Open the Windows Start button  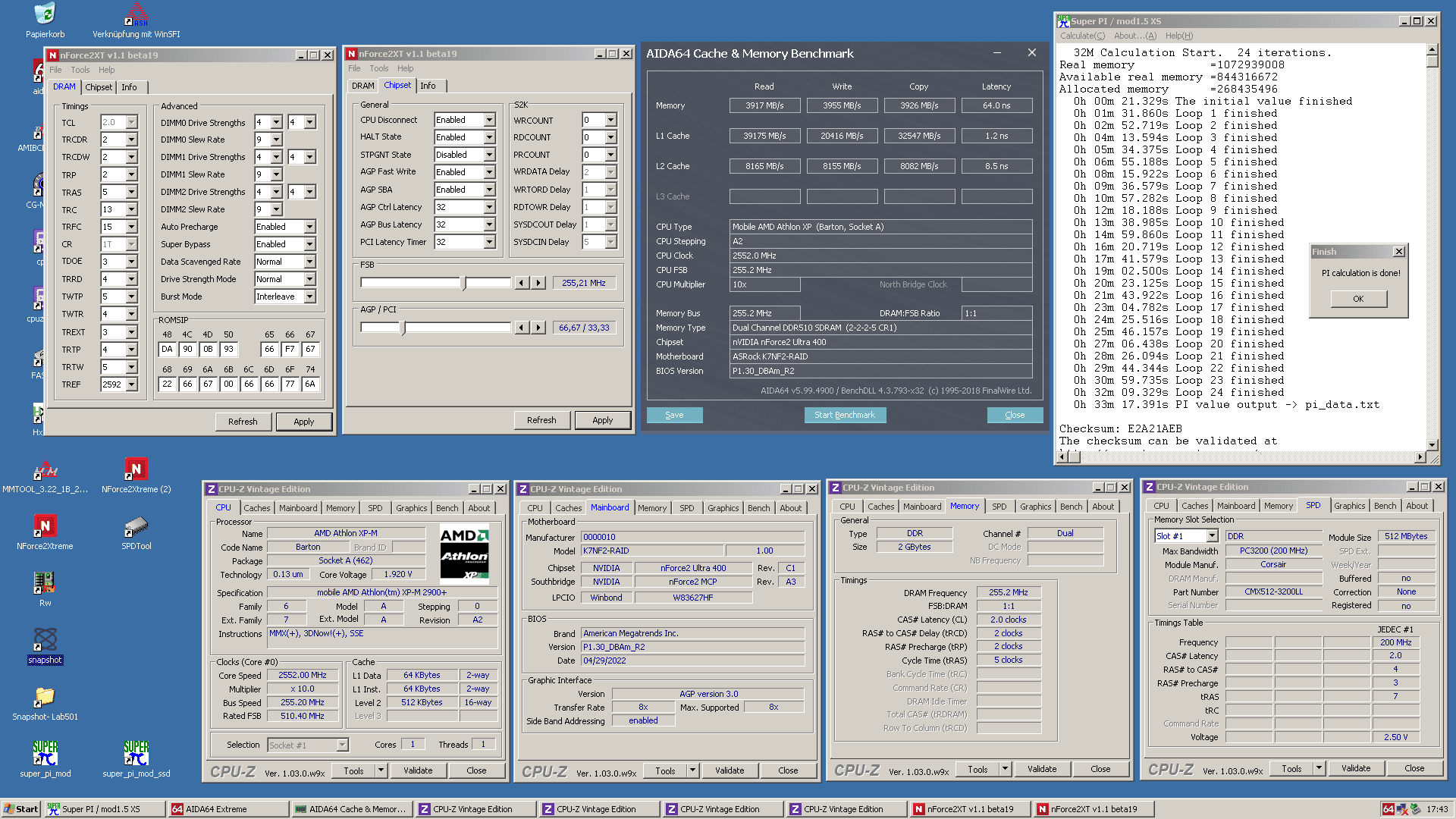tap(20, 809)
